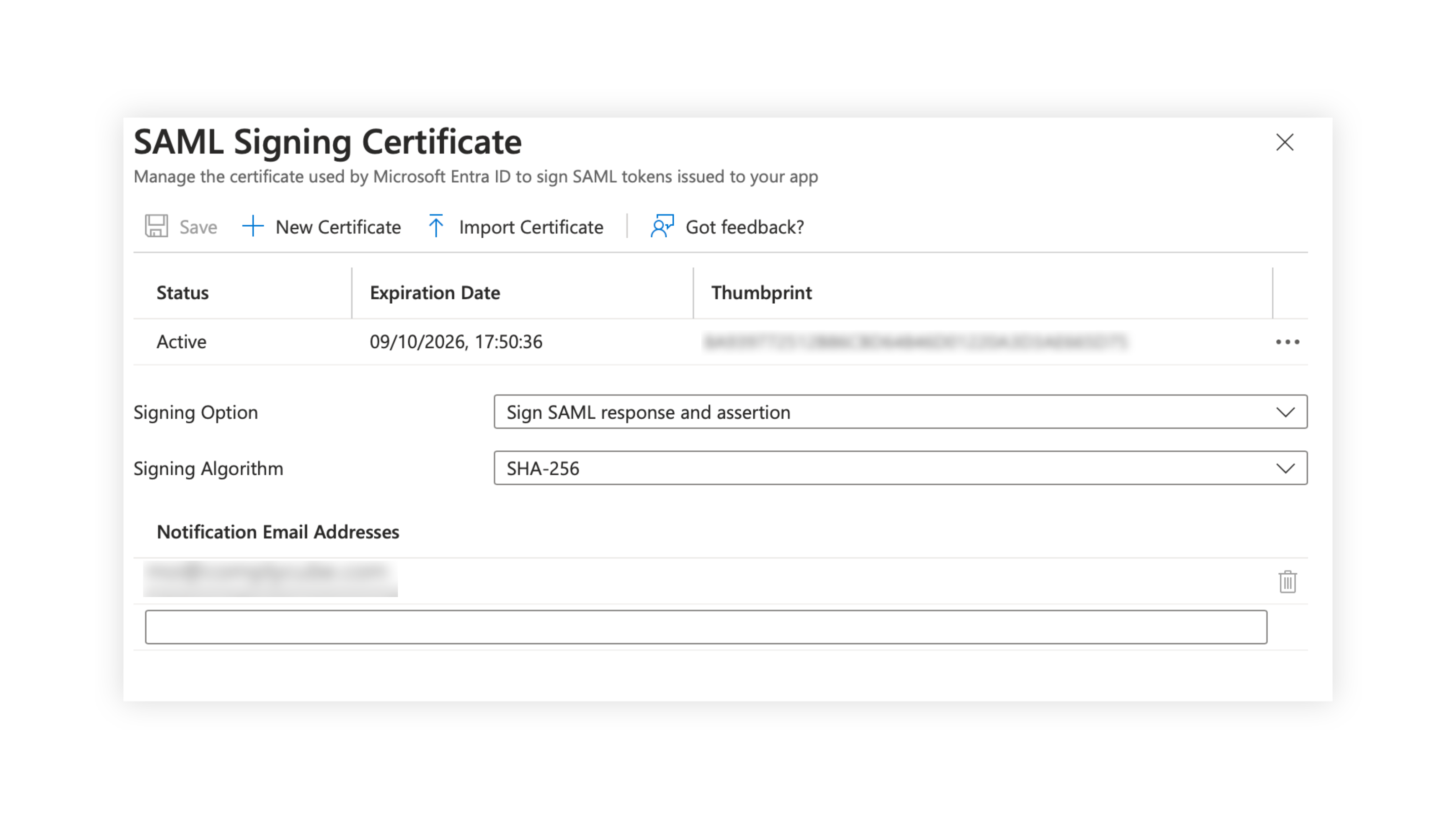The width and height of the screenshot is (1456, 819).
Task: Click the Got feedback? text
Action: coord(744,227)
